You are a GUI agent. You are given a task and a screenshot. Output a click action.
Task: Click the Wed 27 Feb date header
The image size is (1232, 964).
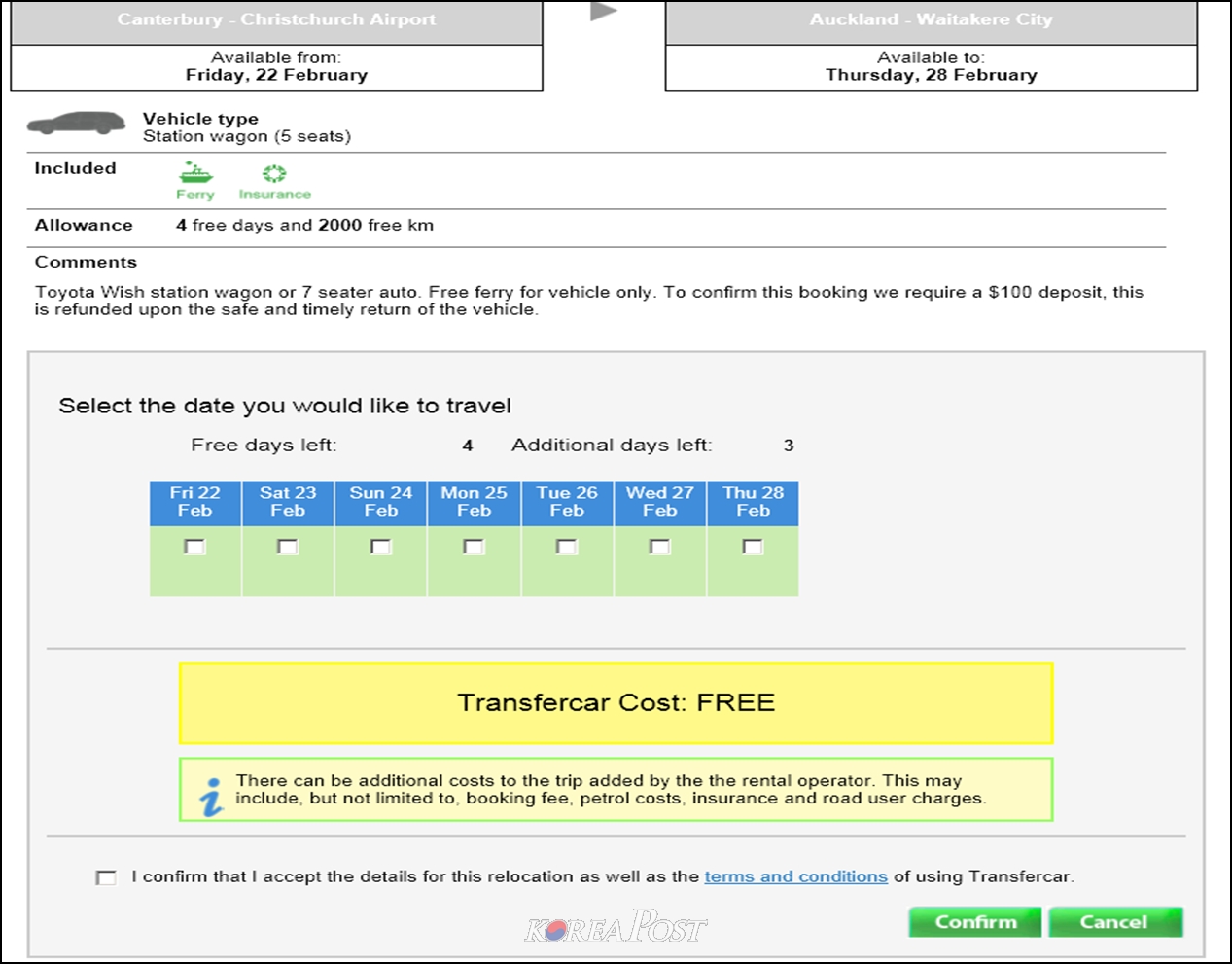point(659,502)
